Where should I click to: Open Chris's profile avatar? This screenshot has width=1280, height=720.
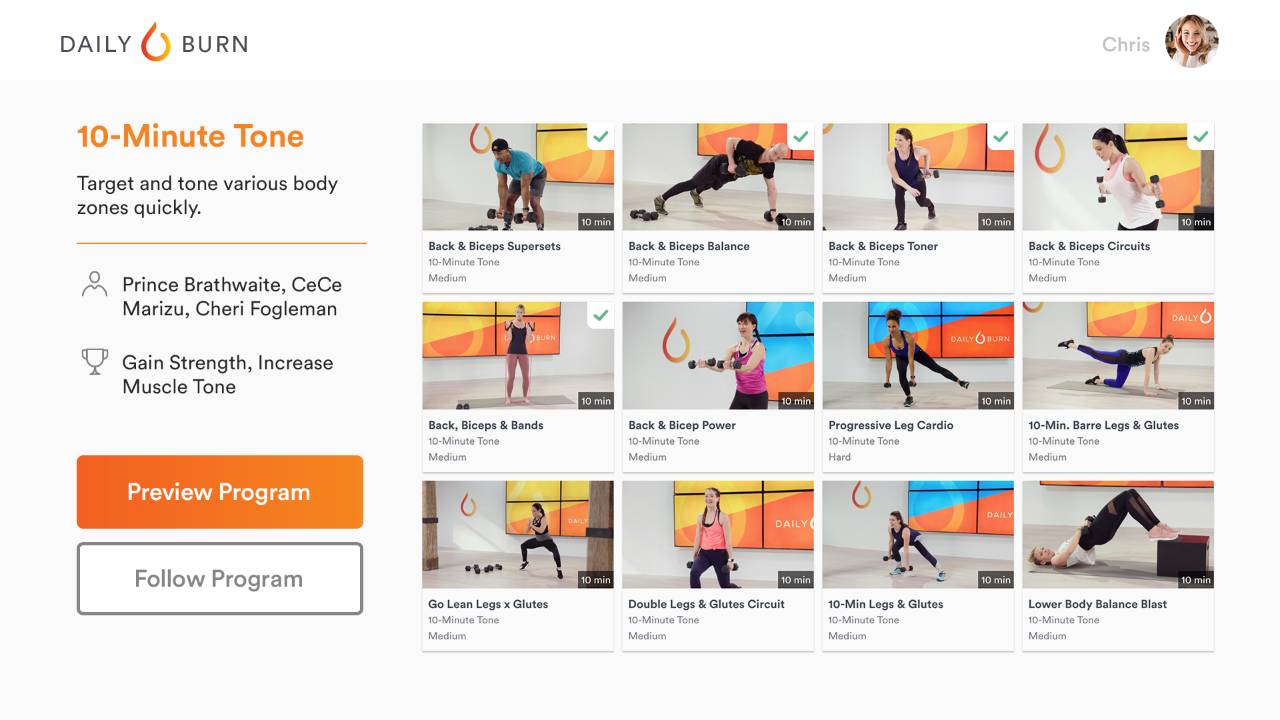click(x=1192, y=42)
